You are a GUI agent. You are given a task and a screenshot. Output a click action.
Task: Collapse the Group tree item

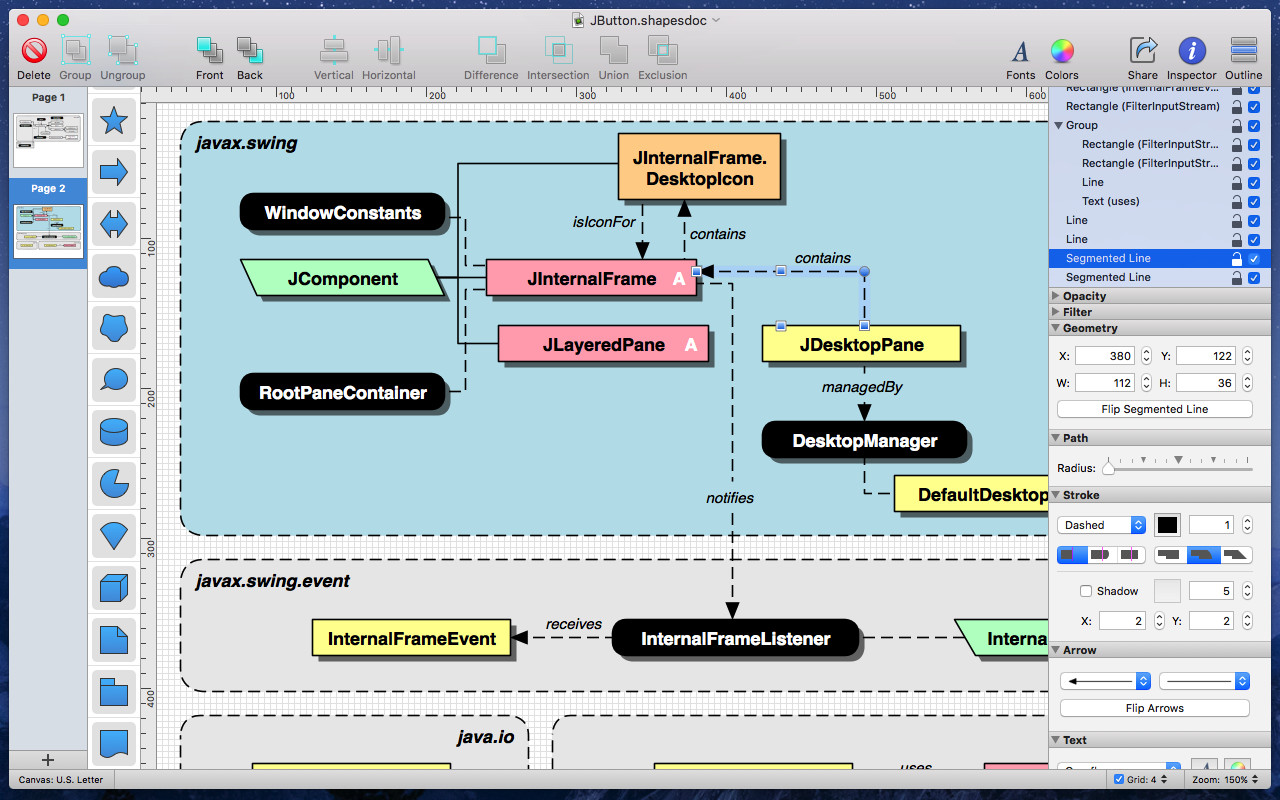[x=1058, y=125]
